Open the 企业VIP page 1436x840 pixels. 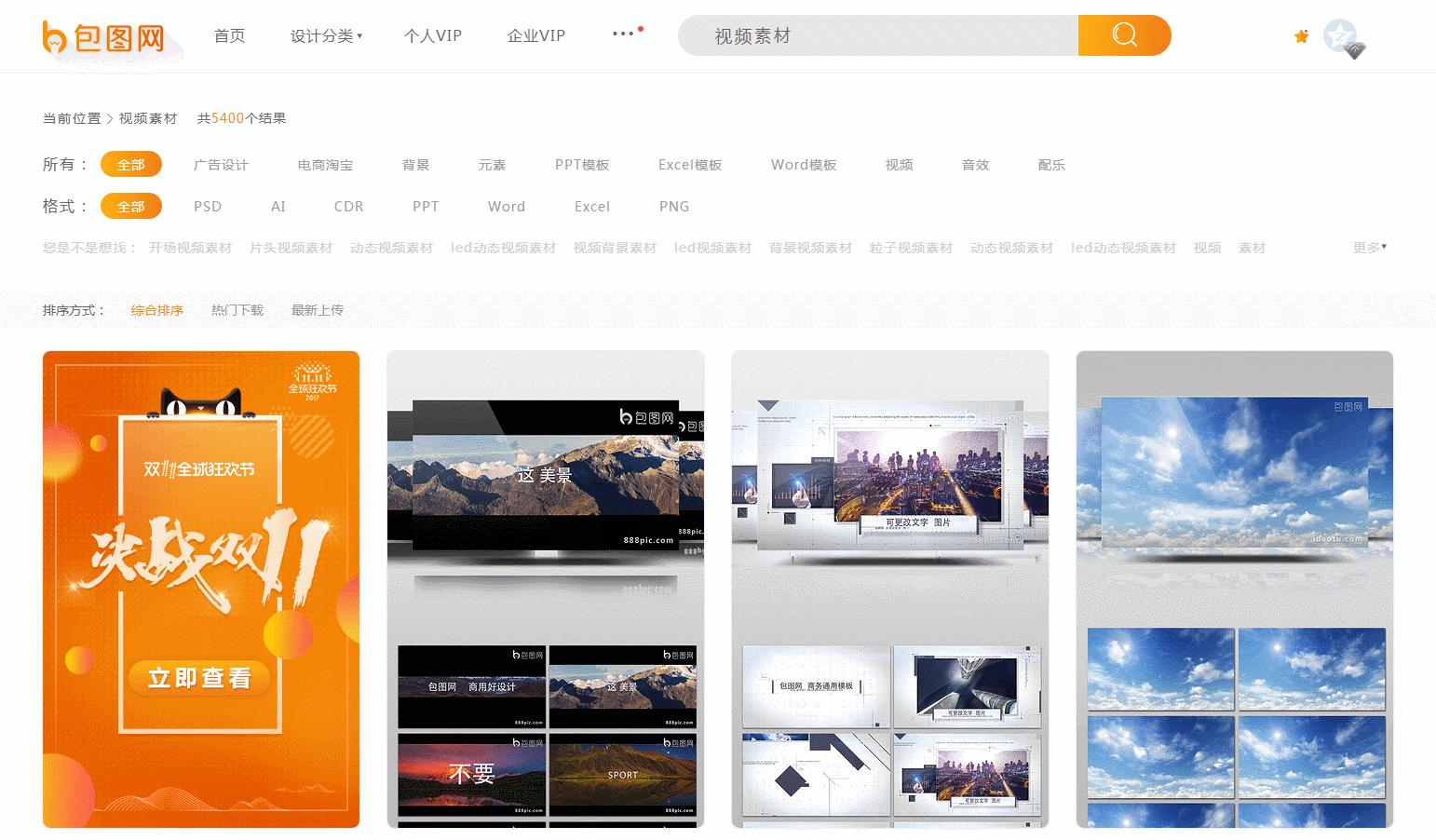536,35
